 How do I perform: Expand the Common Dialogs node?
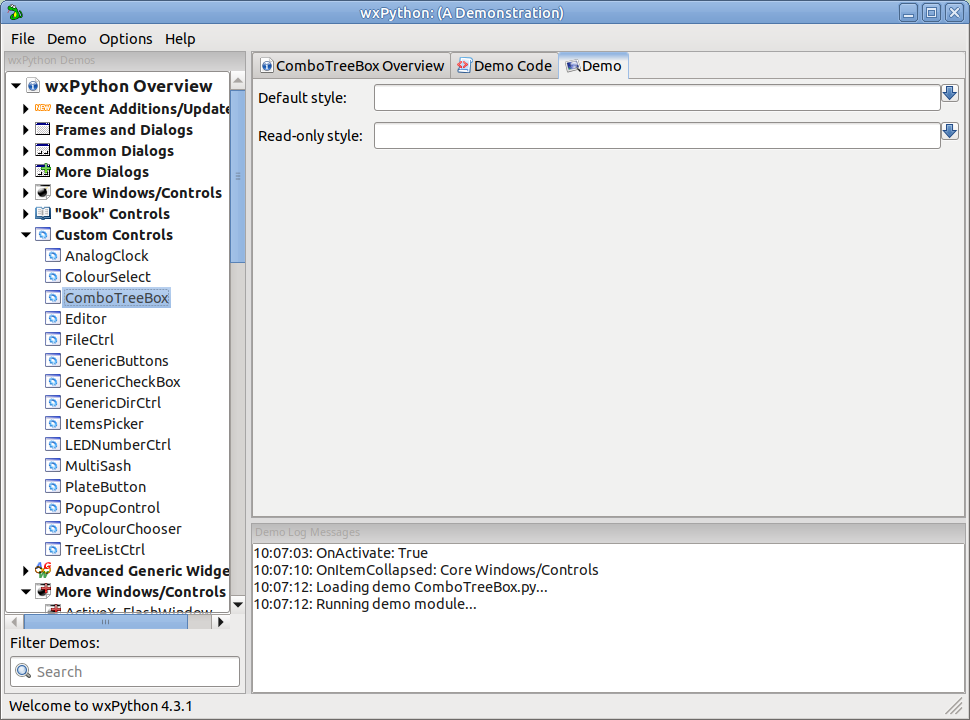(x=25, y=151)
